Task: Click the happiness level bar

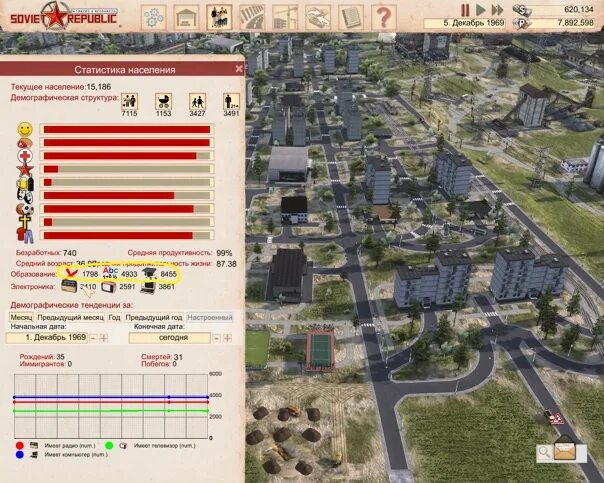Action: tap(127, 129)
